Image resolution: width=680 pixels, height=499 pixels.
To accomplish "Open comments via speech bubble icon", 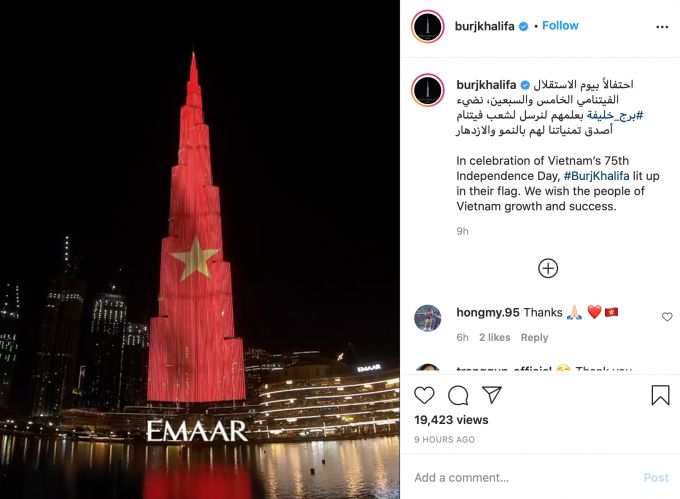I will [458, 395].
